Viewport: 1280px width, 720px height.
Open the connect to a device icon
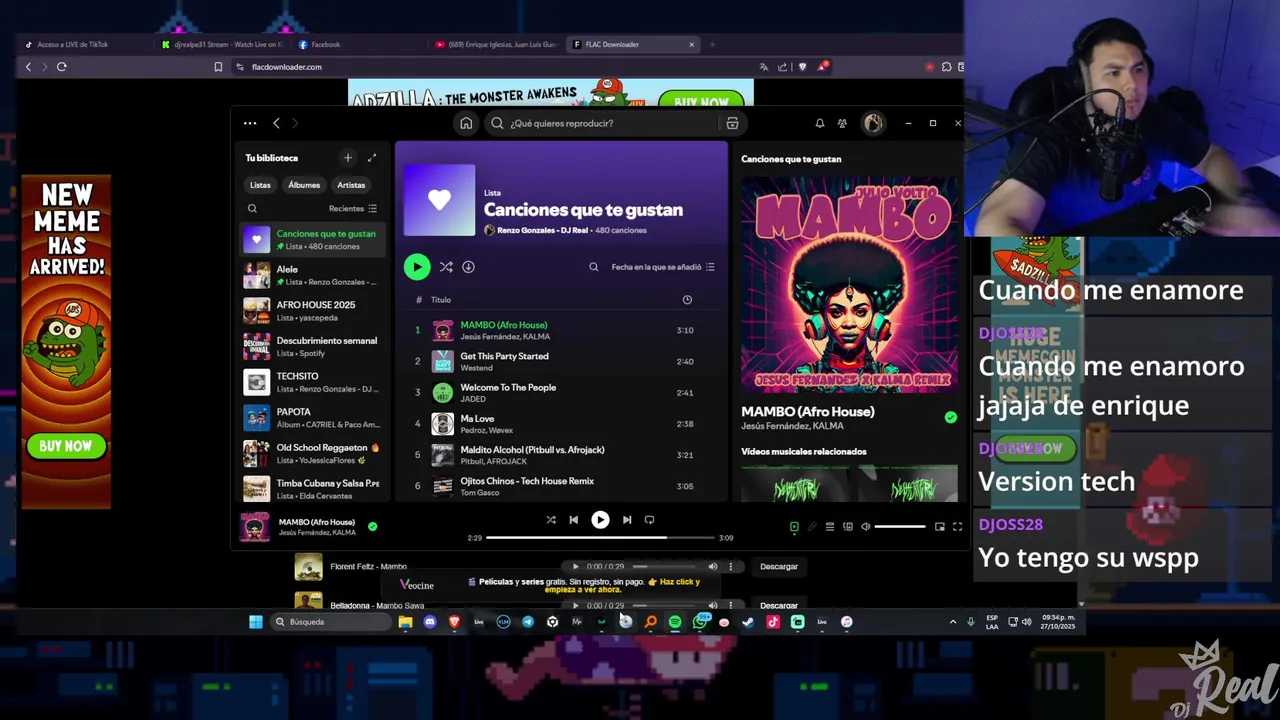click(x=848, y=527)
